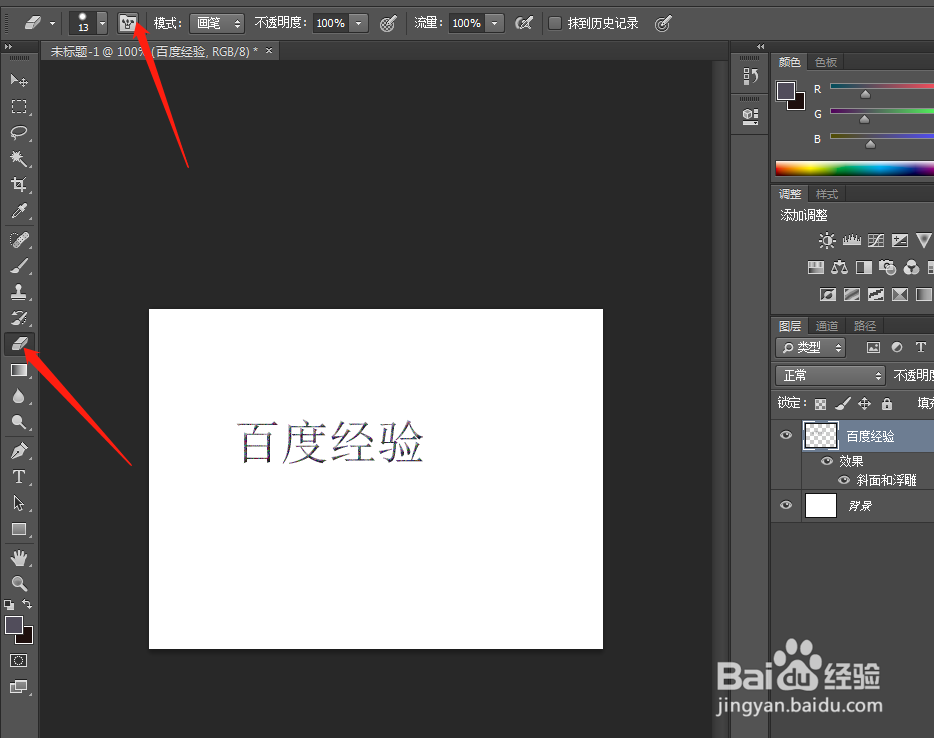This screenshot has width=934, height=738.
Task: Toggle pressure for size
Action: point(663,24)
